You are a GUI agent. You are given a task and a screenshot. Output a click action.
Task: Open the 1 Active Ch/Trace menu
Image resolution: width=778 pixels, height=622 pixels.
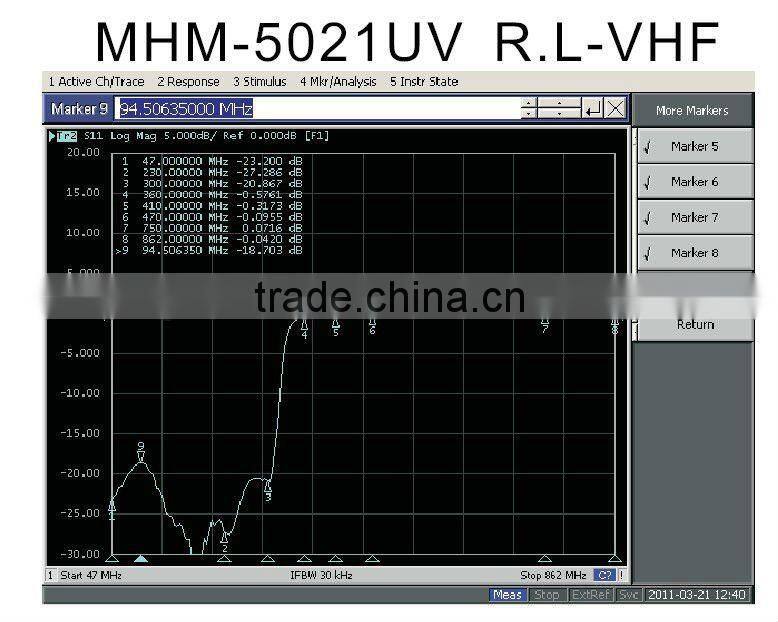coord(96,81)
